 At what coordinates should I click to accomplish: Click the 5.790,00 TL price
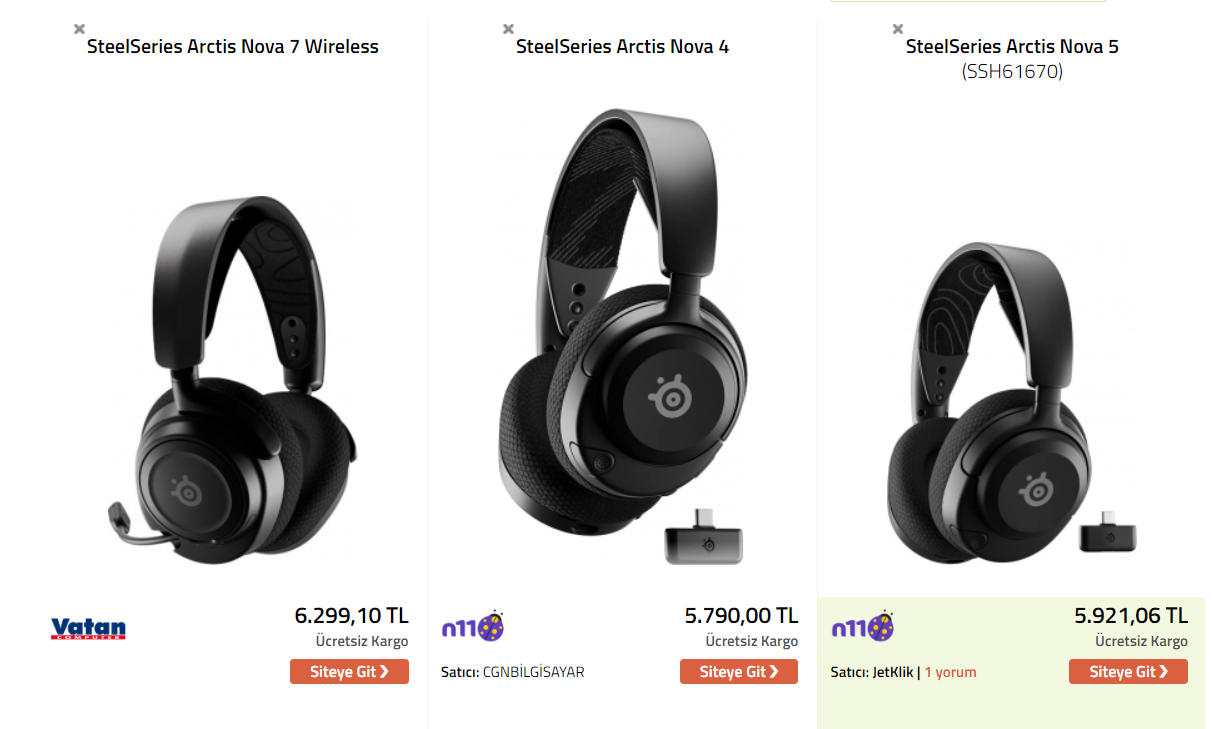pyautogui.click(x=741, y=615)
